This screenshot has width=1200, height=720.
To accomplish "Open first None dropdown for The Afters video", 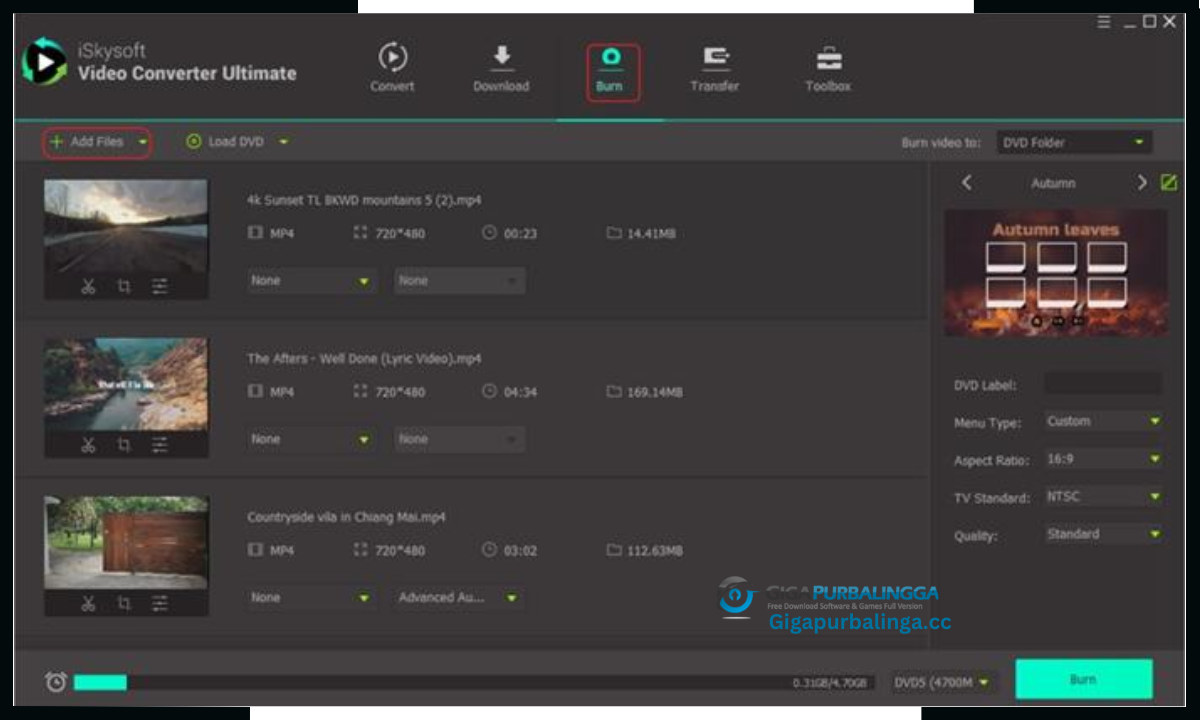I will (311, 439).
